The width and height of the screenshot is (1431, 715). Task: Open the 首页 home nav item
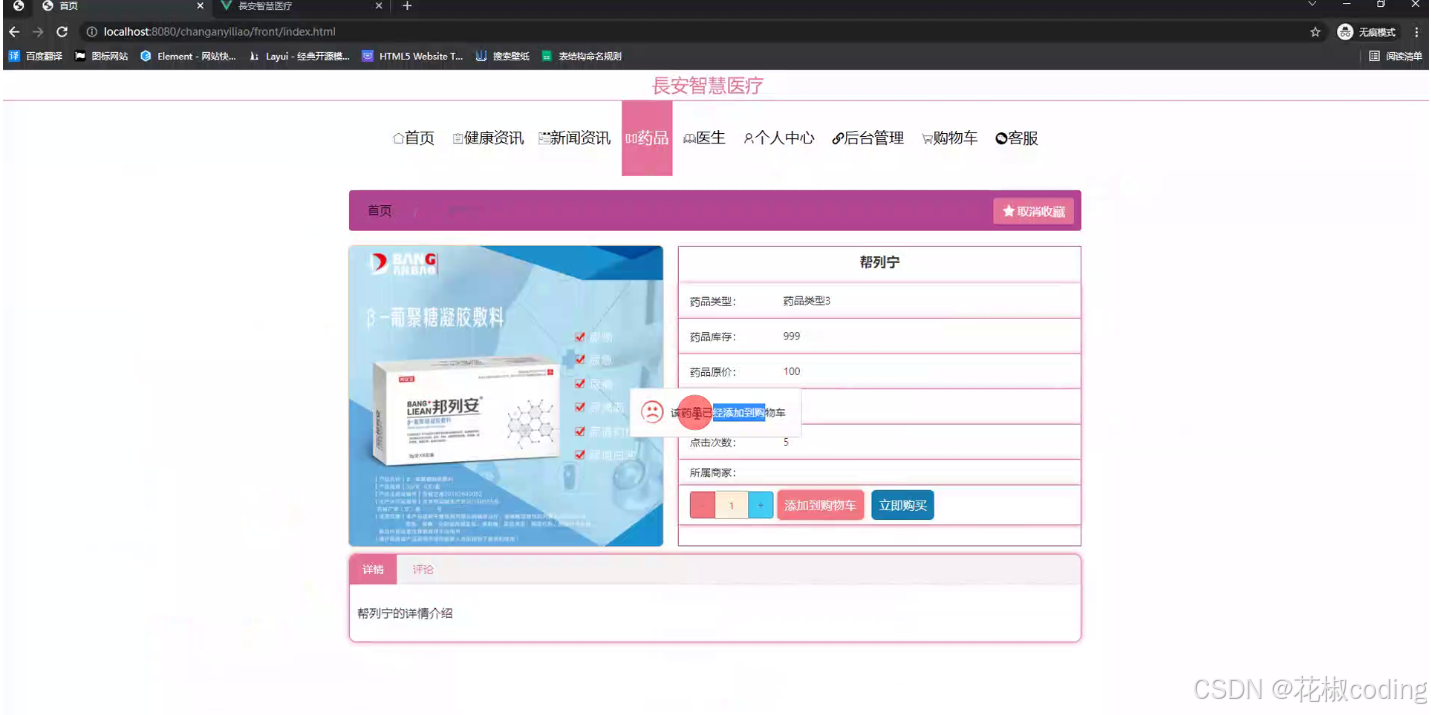[x=414, y=138]
